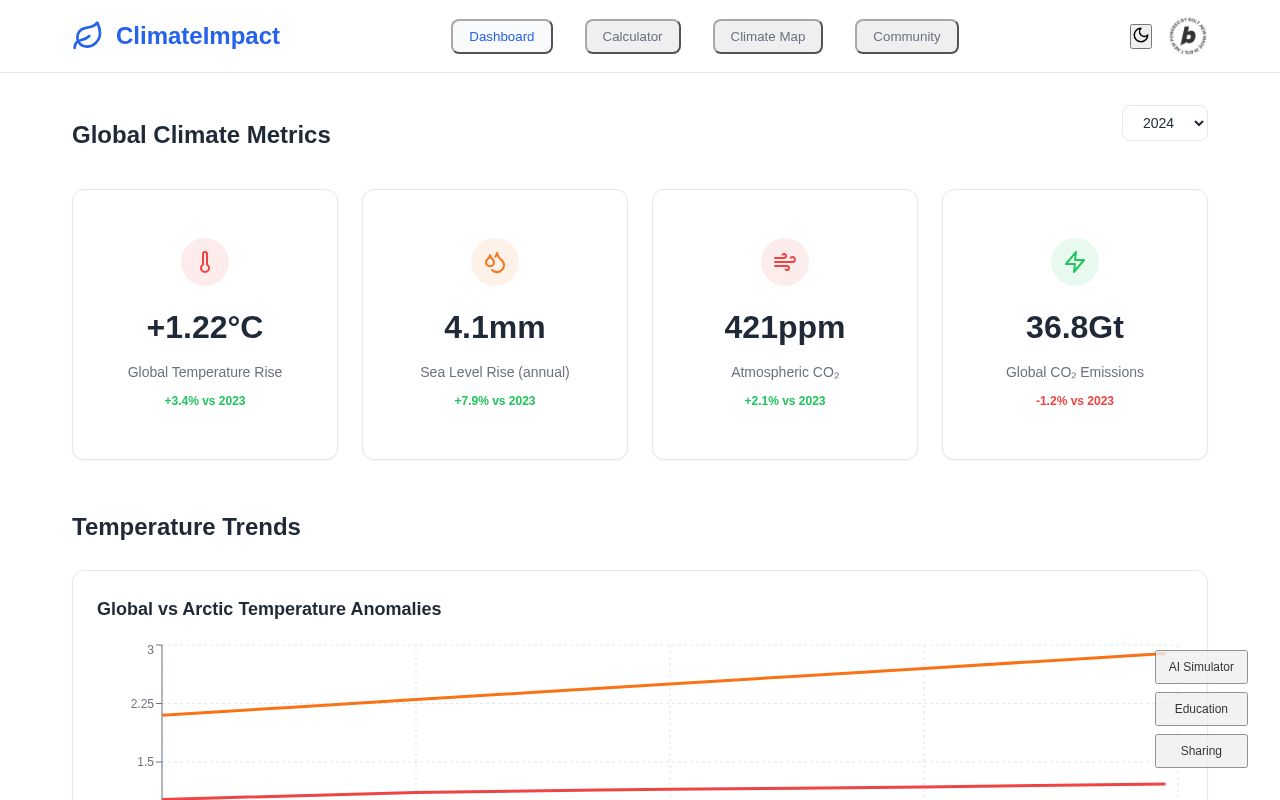
Task: Click the ClimateImpact leaf logo icon
Action: click(x=88, y=36)
